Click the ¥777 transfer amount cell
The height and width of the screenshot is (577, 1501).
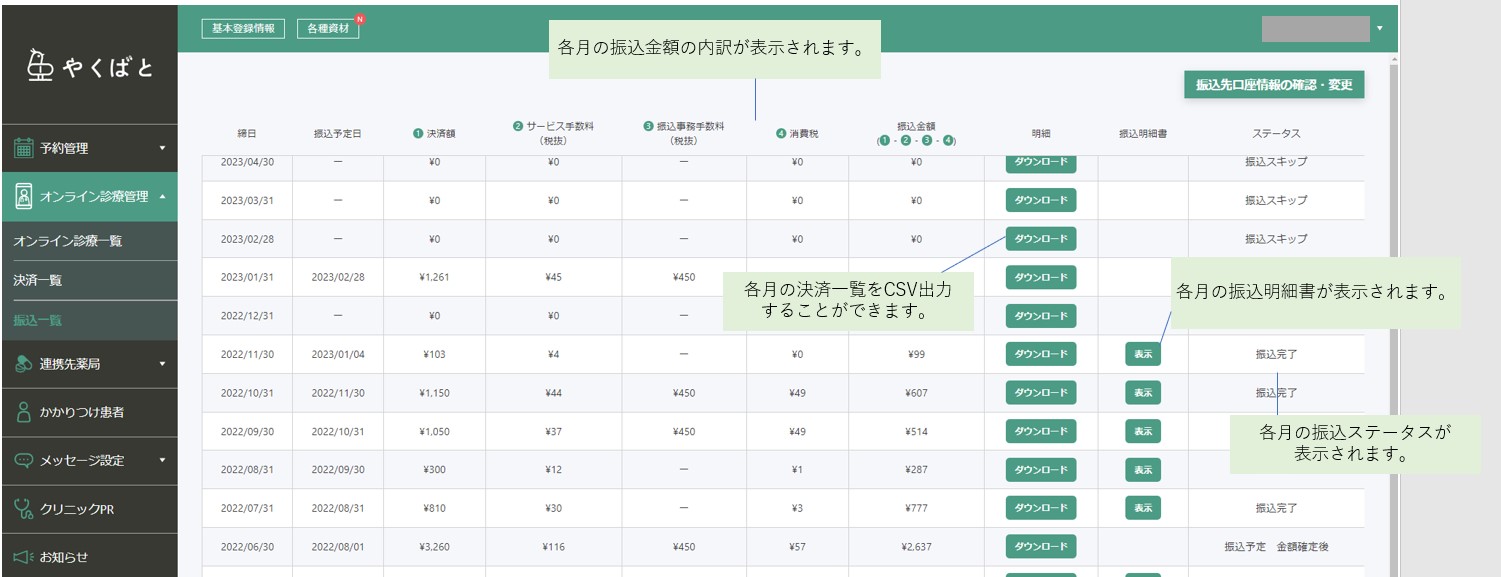tap(916, 509)
